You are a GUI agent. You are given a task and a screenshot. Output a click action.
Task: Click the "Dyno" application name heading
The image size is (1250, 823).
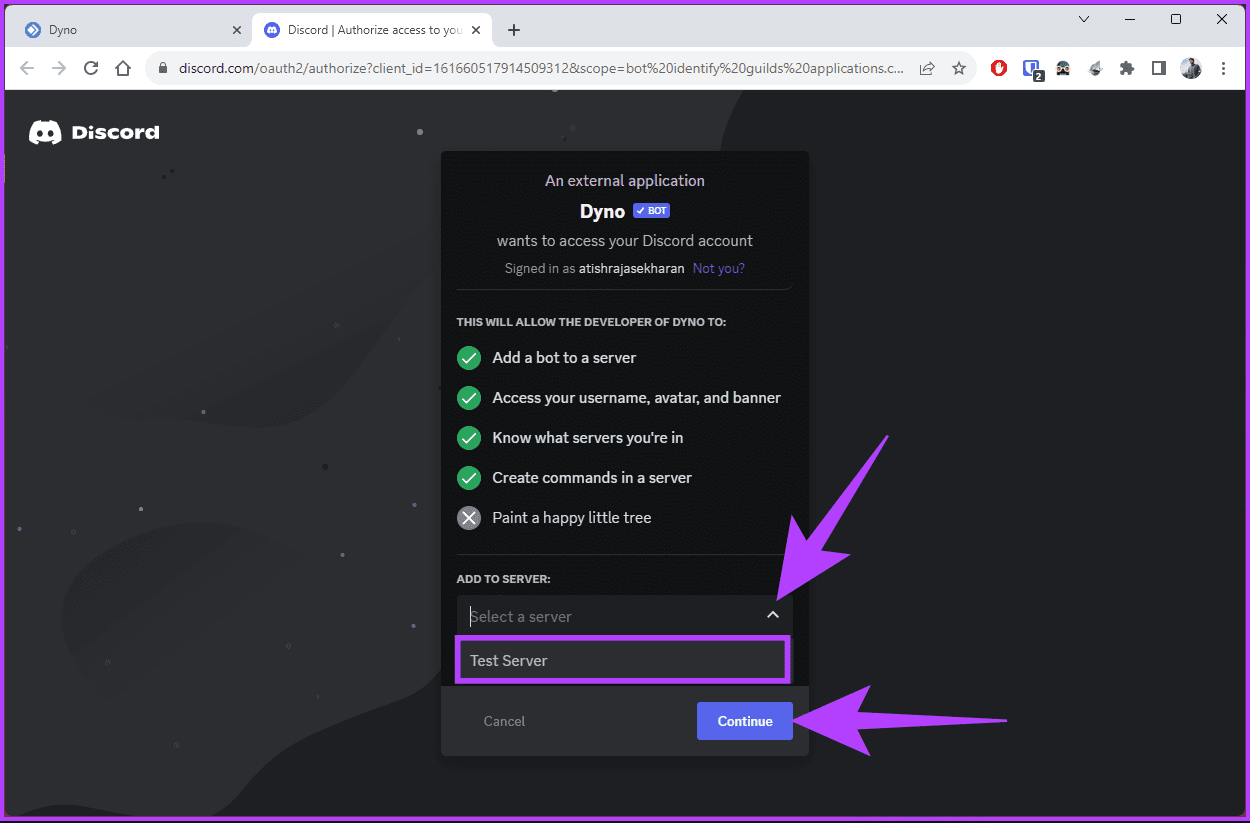pyautogui.click(x=602, y=211)
